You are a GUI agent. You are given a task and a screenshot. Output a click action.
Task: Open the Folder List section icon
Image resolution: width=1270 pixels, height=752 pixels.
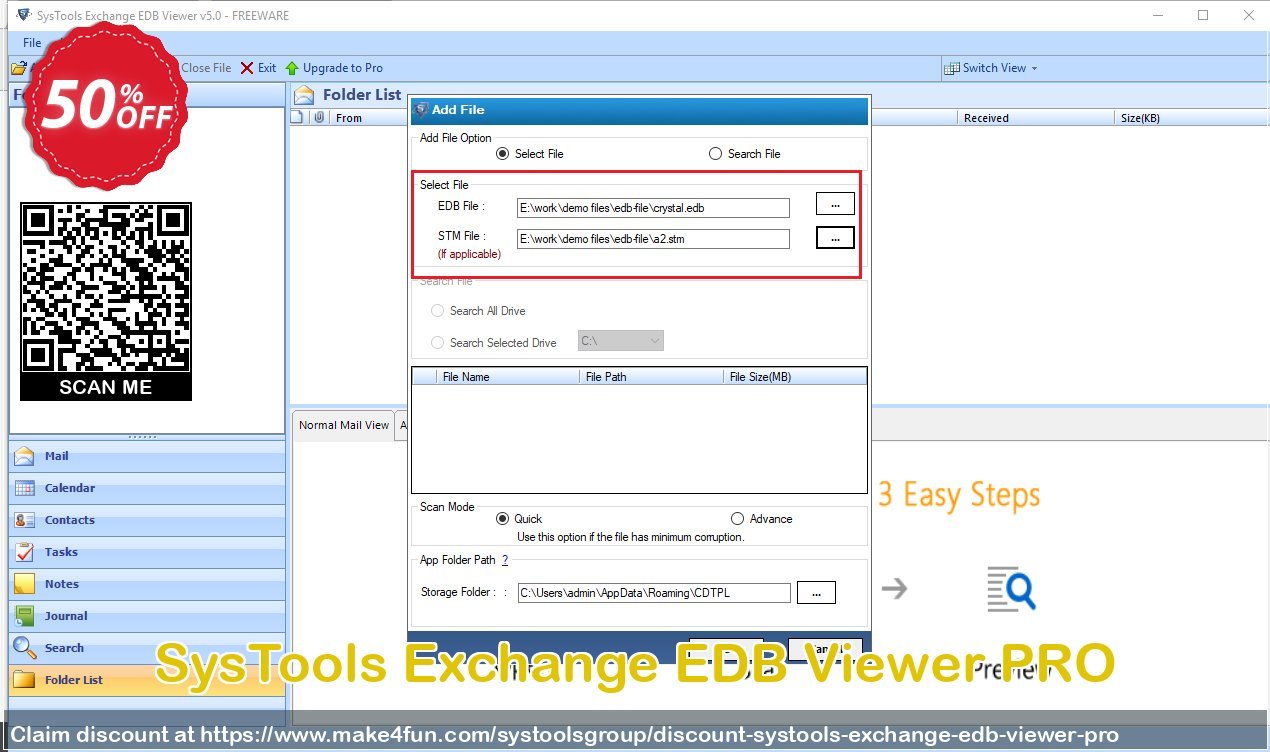click(x=25, y=680)
